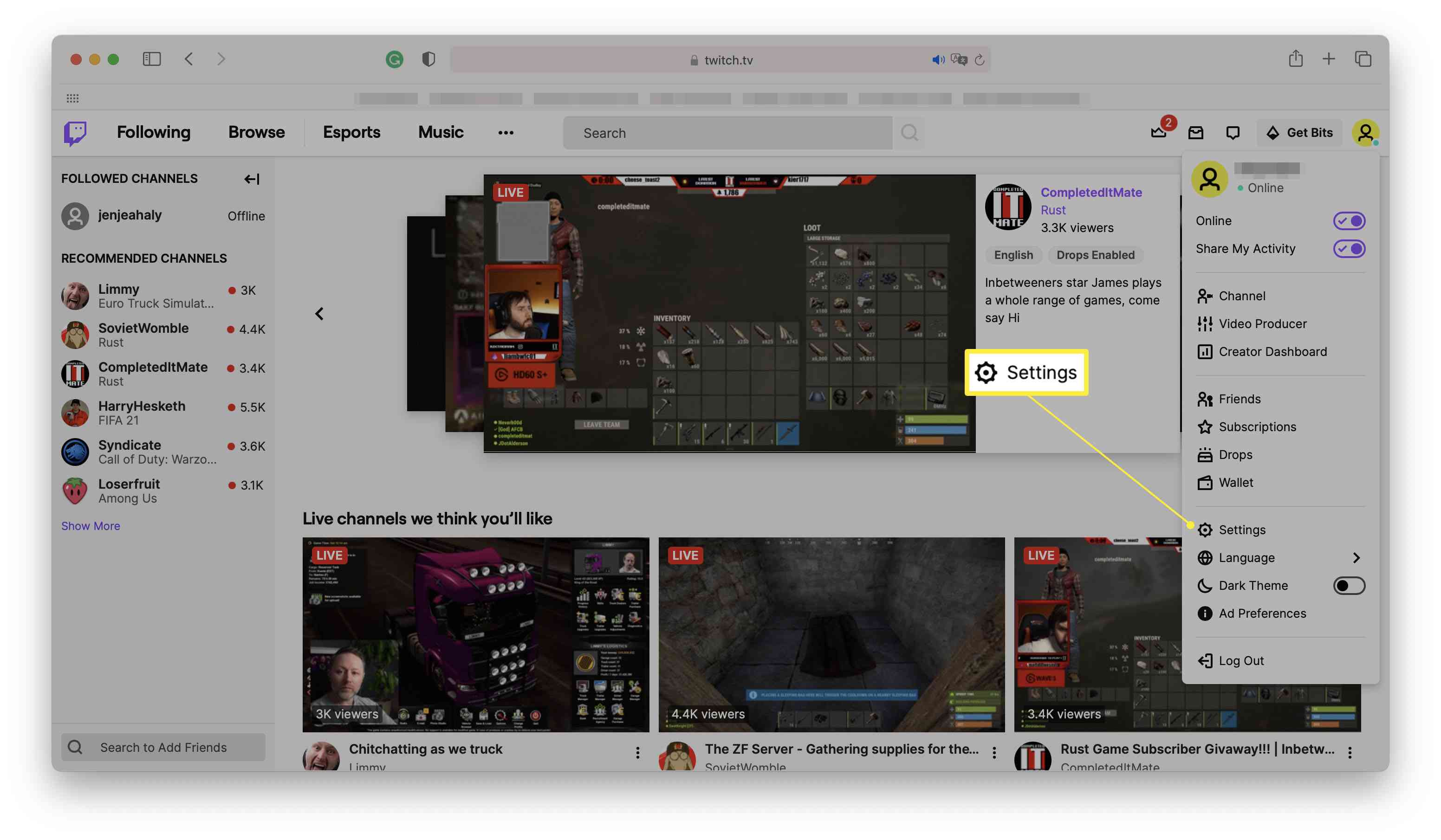Click the translate page icon
This screenshot has width=1441, height=840.
(x=959, y=59)
